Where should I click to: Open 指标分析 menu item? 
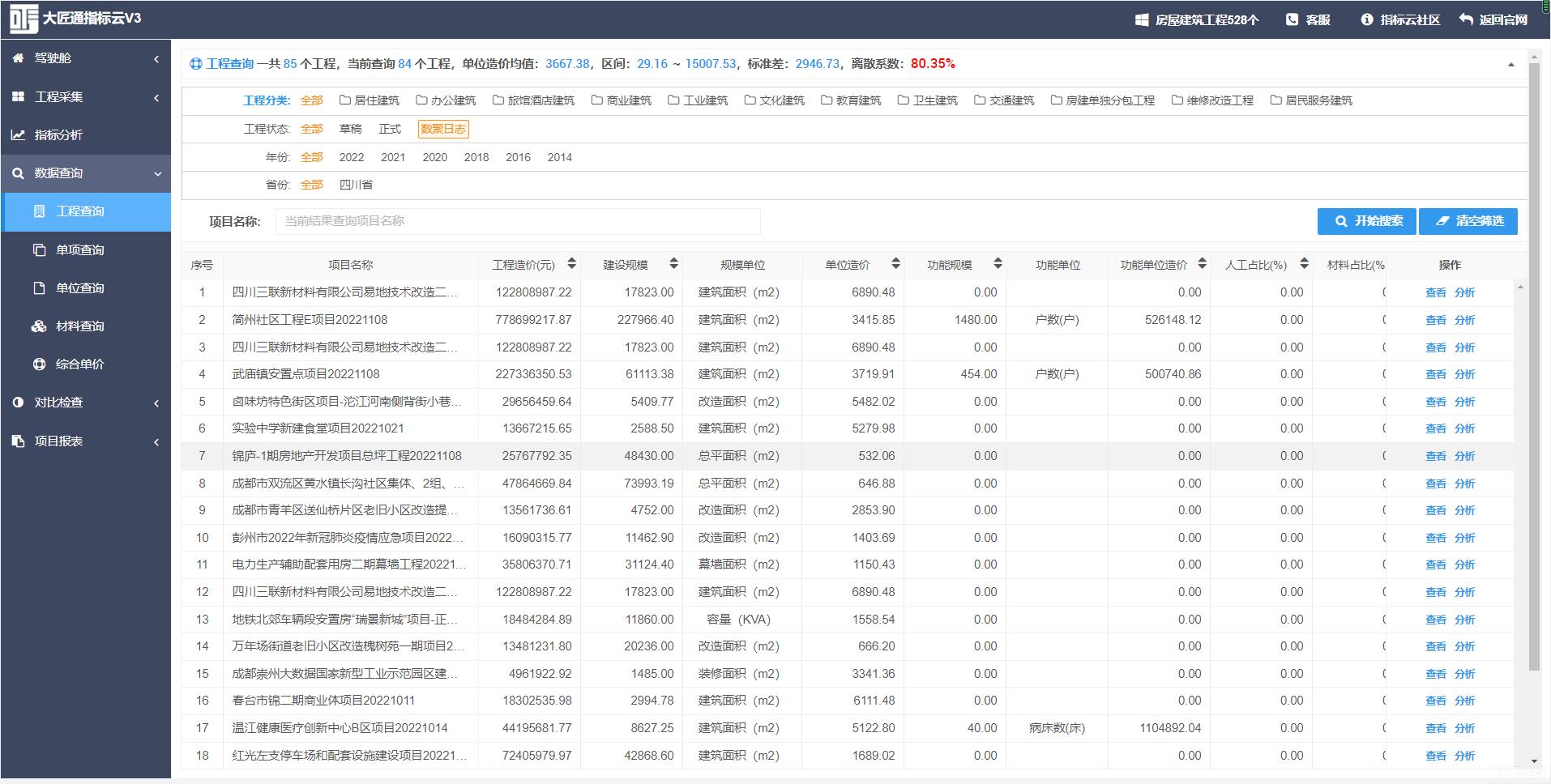coord(86,134)
